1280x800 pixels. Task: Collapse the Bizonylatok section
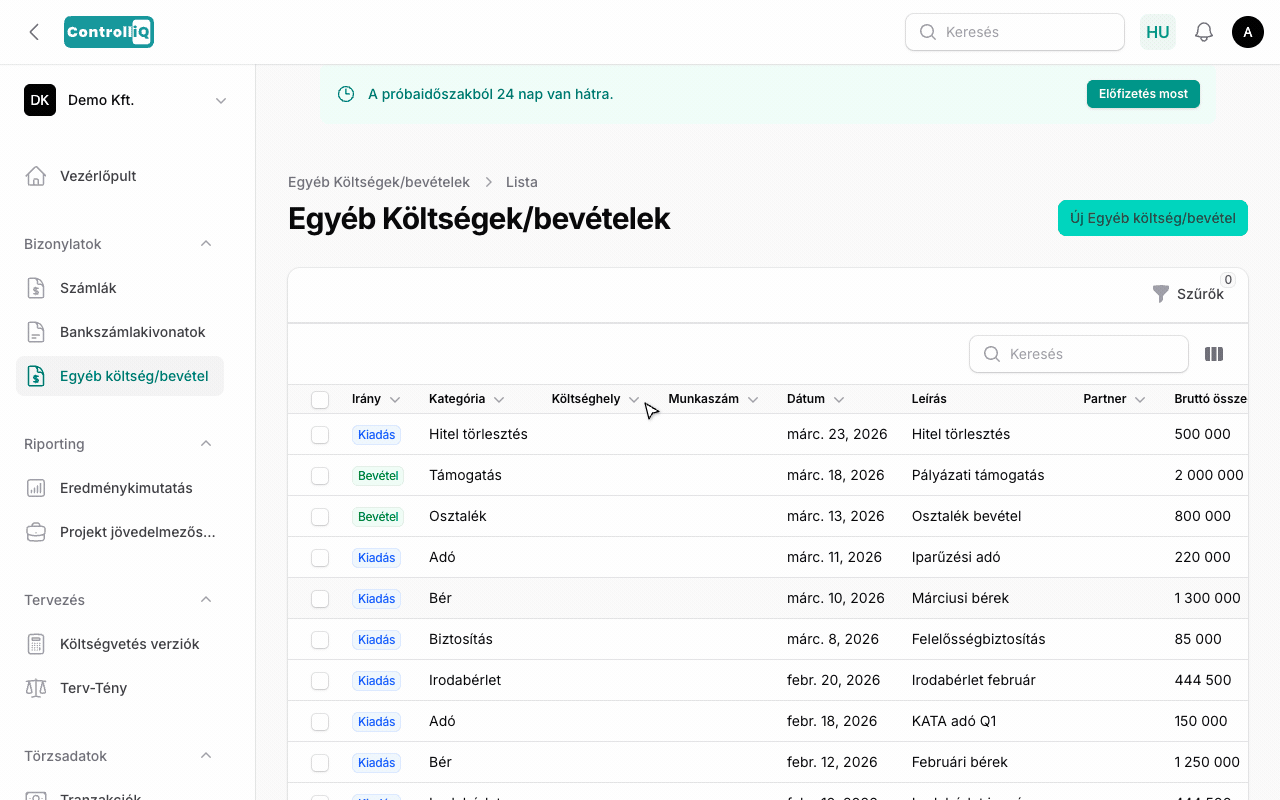[206, 244]
